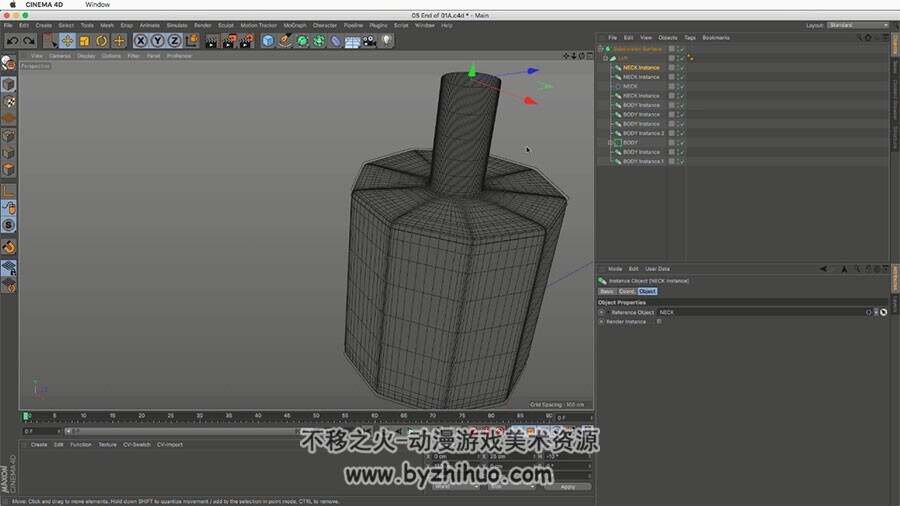Click Apply button in Coordinates manager
The image size is (900, 506).
coord(567,487)
